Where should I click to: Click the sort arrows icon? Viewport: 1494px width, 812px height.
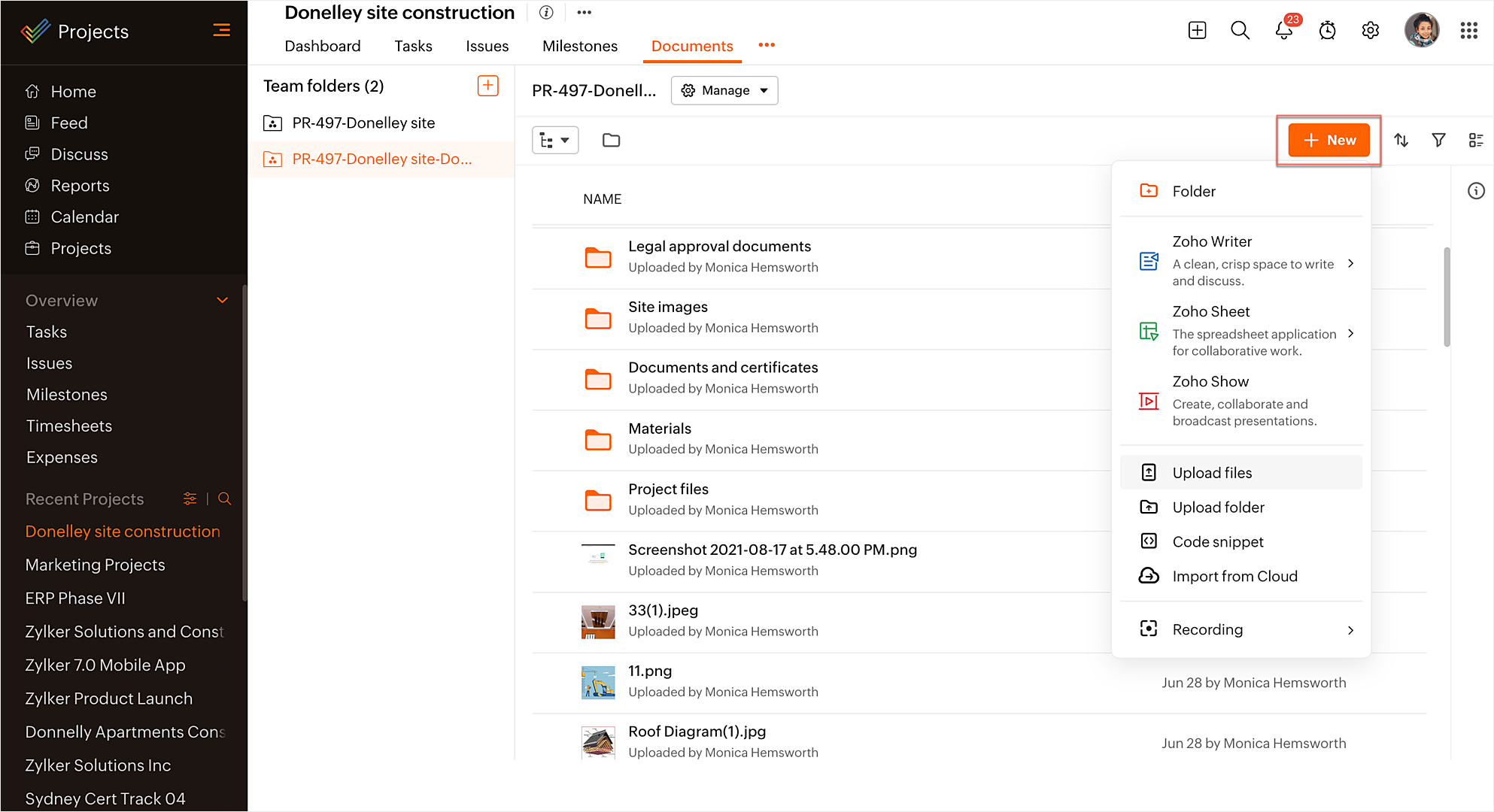click(x=1401, y=140)
